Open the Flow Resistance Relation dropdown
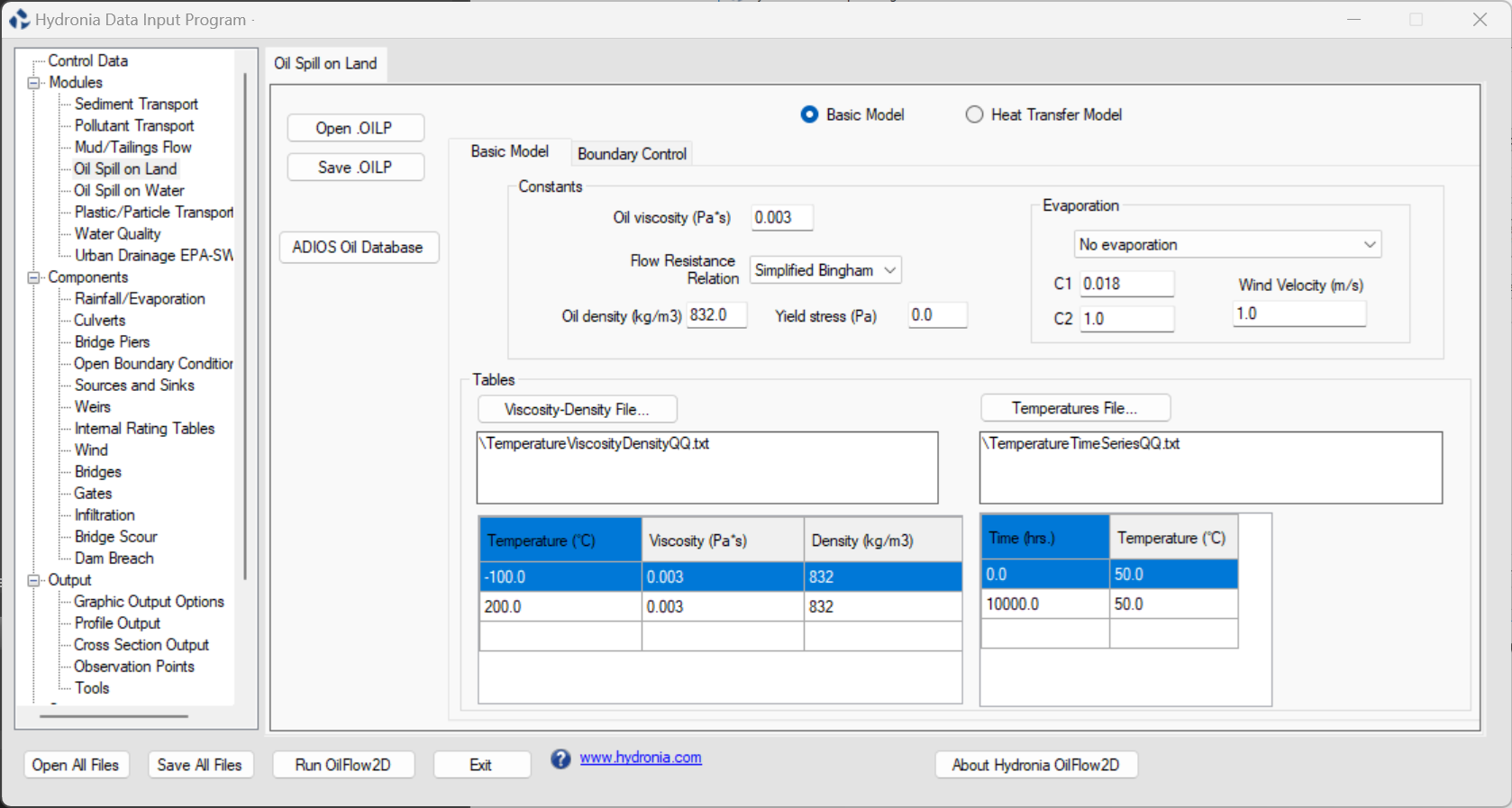This screenshot has height=808, width=1512. pyautogui.click(x=825, y=270)
